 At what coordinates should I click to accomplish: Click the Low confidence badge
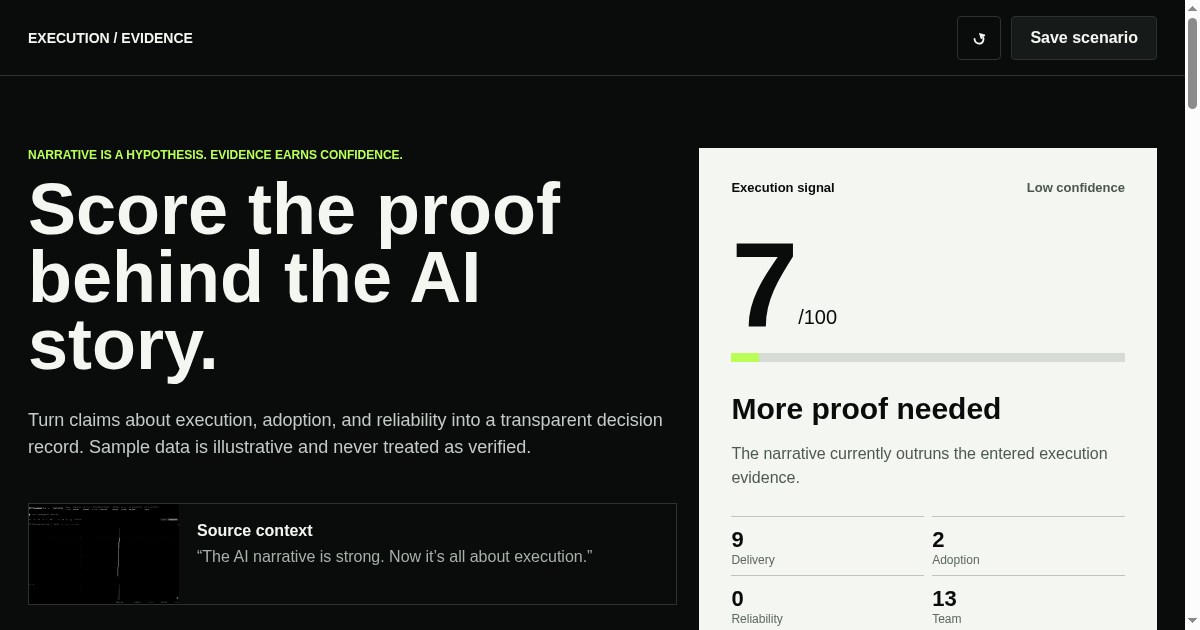[1075, 187]
